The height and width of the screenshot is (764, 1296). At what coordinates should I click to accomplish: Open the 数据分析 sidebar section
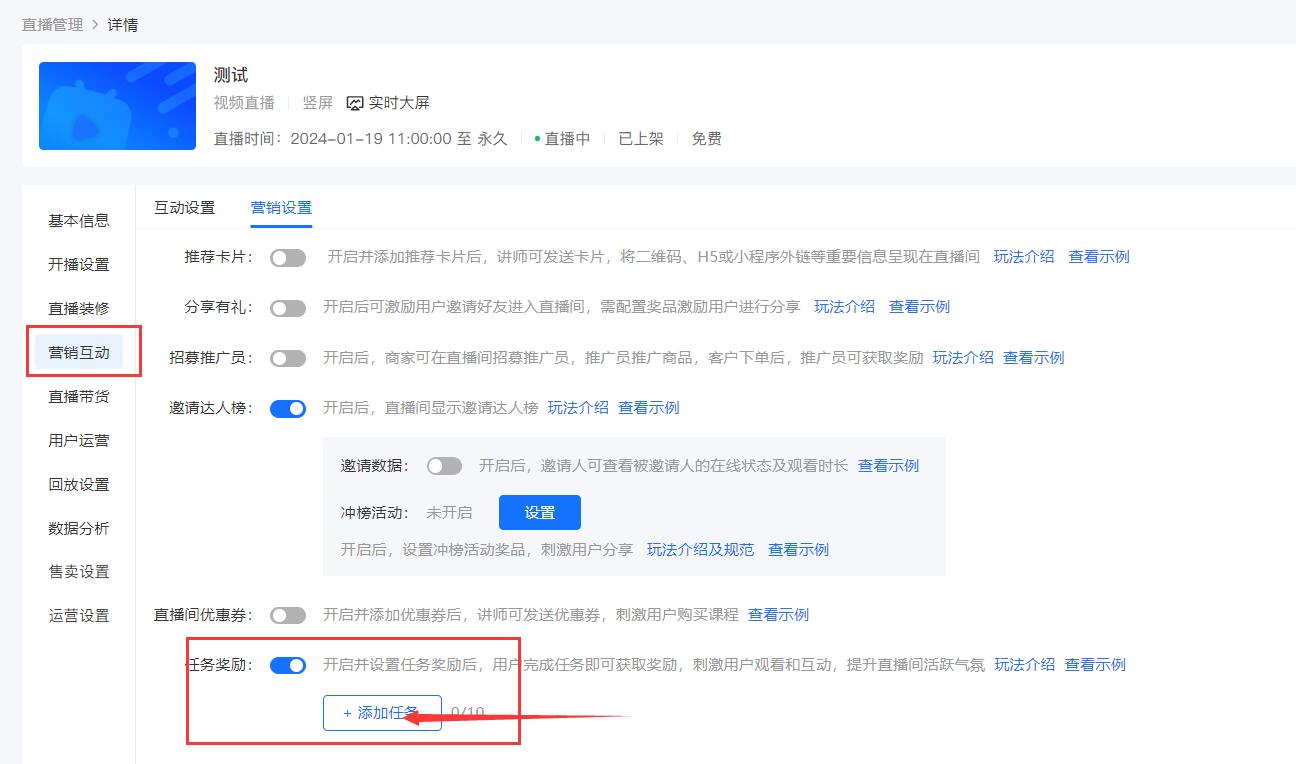click(79, 528)
